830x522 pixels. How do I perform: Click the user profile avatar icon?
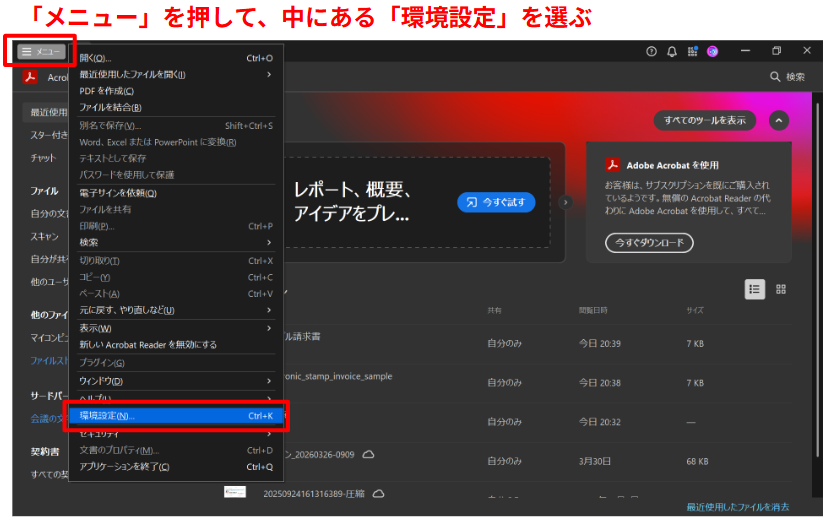712,51
